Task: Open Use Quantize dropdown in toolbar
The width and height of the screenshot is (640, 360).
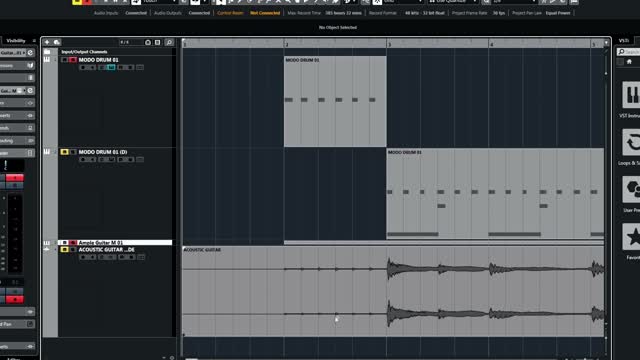Action: point(453,2)
